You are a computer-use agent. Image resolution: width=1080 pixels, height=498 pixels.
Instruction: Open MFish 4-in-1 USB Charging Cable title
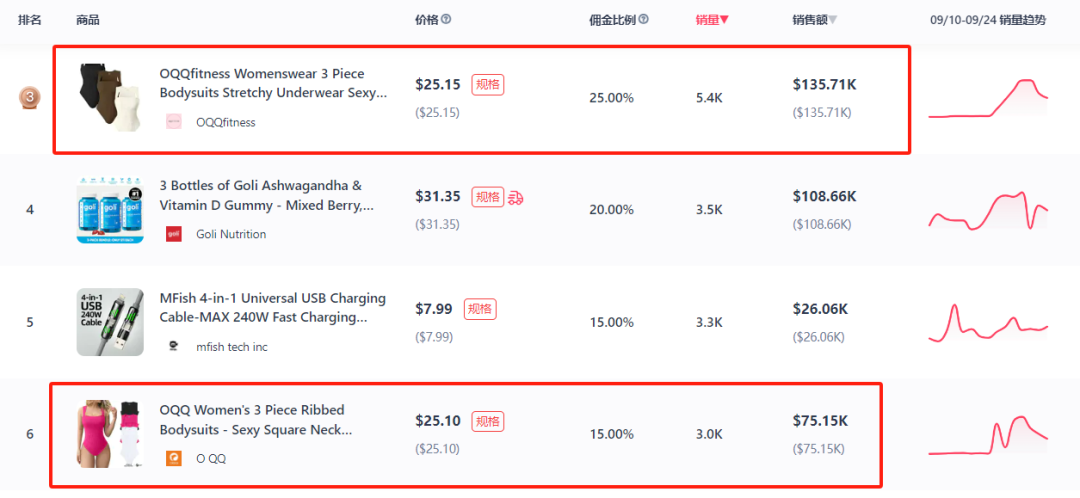pyautogui.click(x=273, y=308)
